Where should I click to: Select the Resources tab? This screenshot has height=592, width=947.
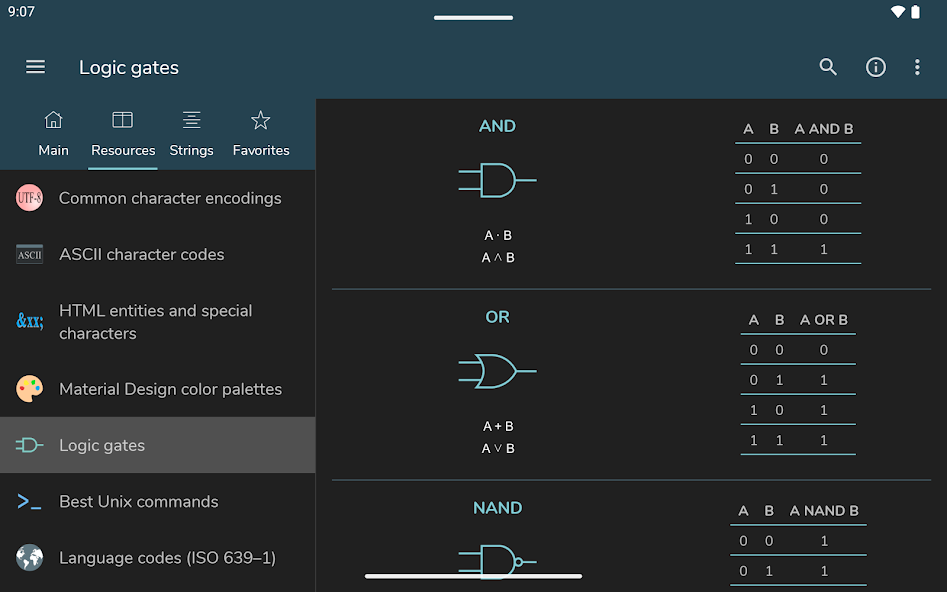123,134
